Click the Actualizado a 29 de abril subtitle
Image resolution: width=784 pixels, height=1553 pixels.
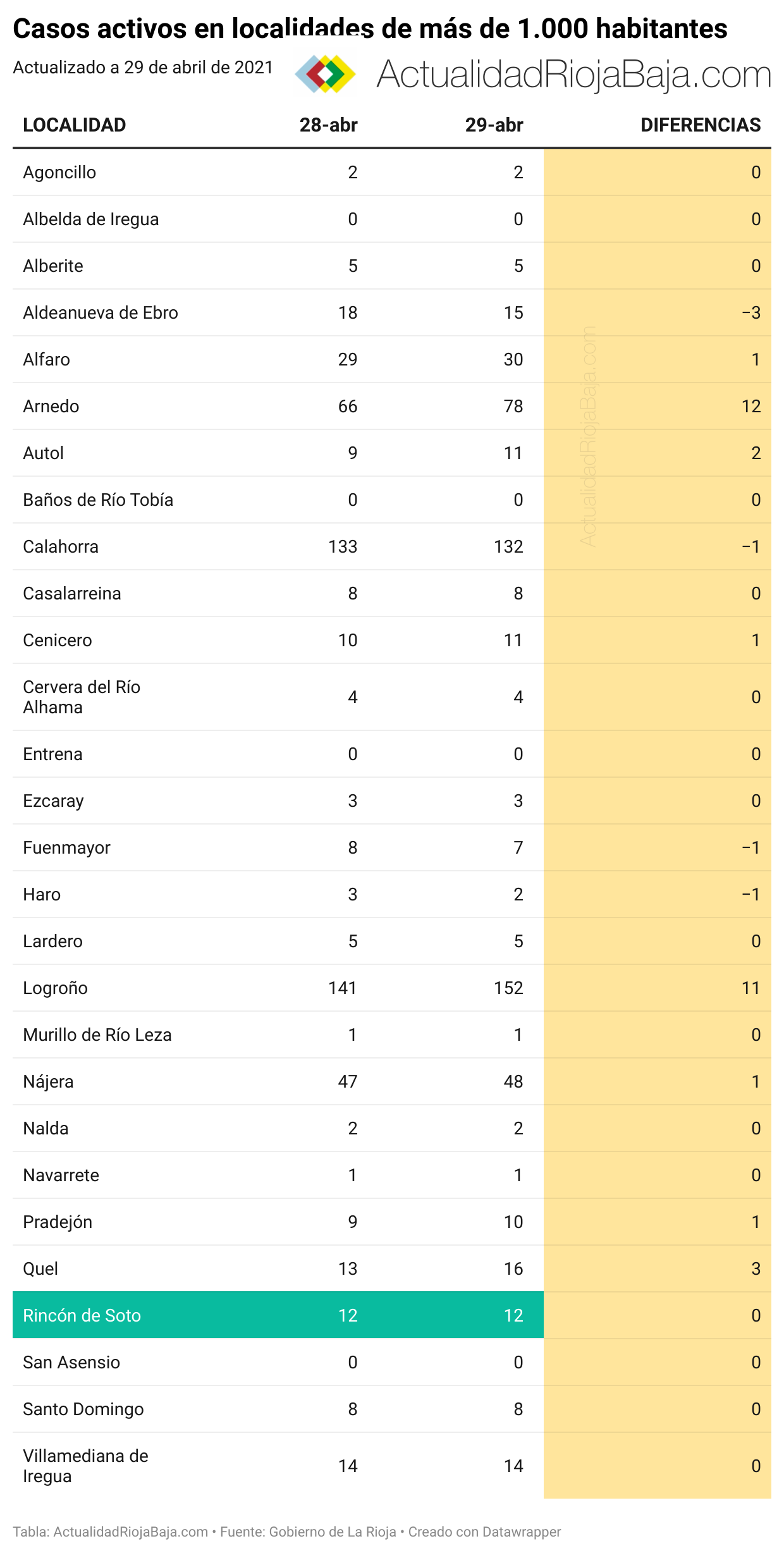pos(143,68)
